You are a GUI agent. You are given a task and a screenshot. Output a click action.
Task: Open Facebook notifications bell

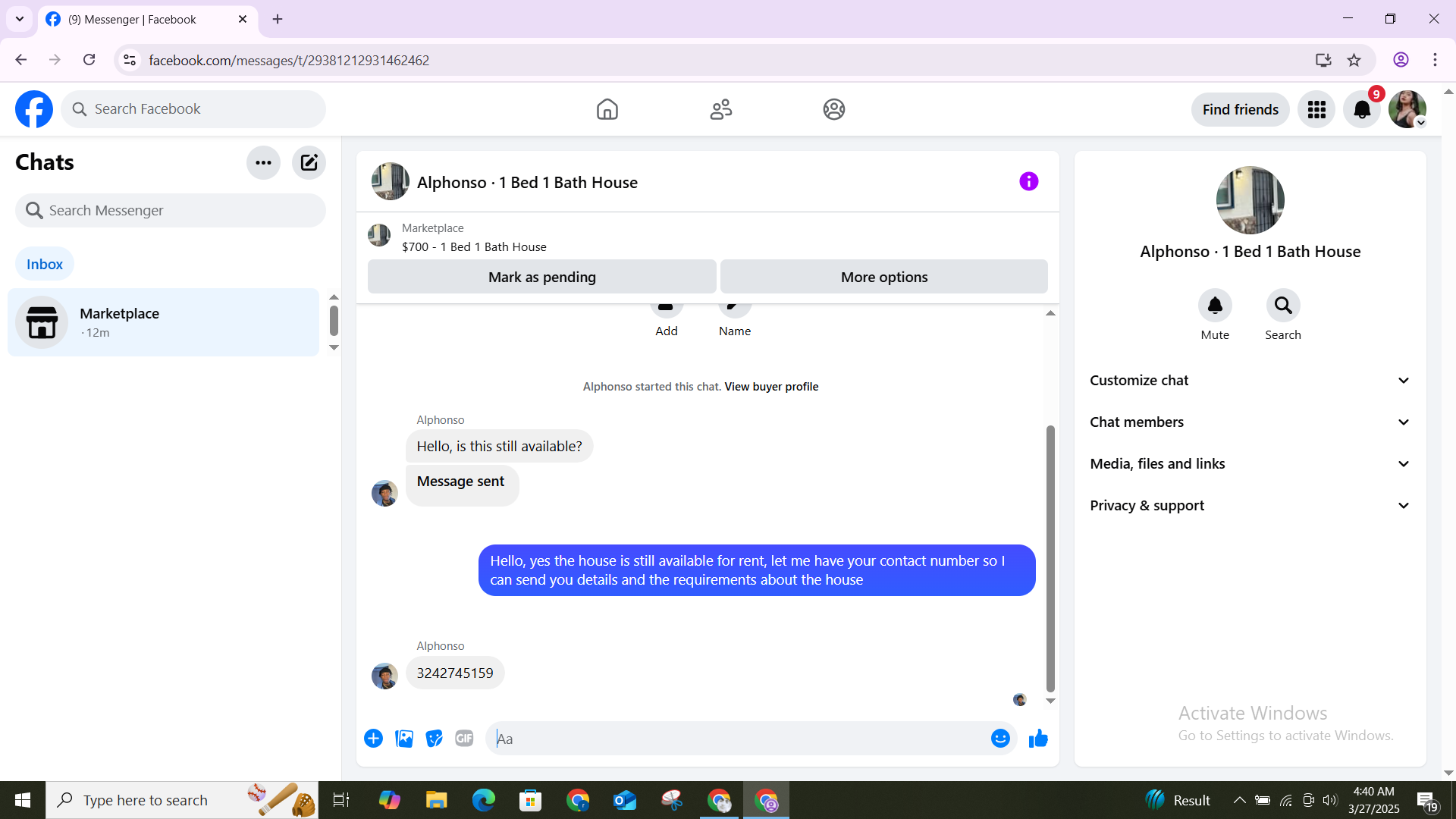coord(1362,110)
